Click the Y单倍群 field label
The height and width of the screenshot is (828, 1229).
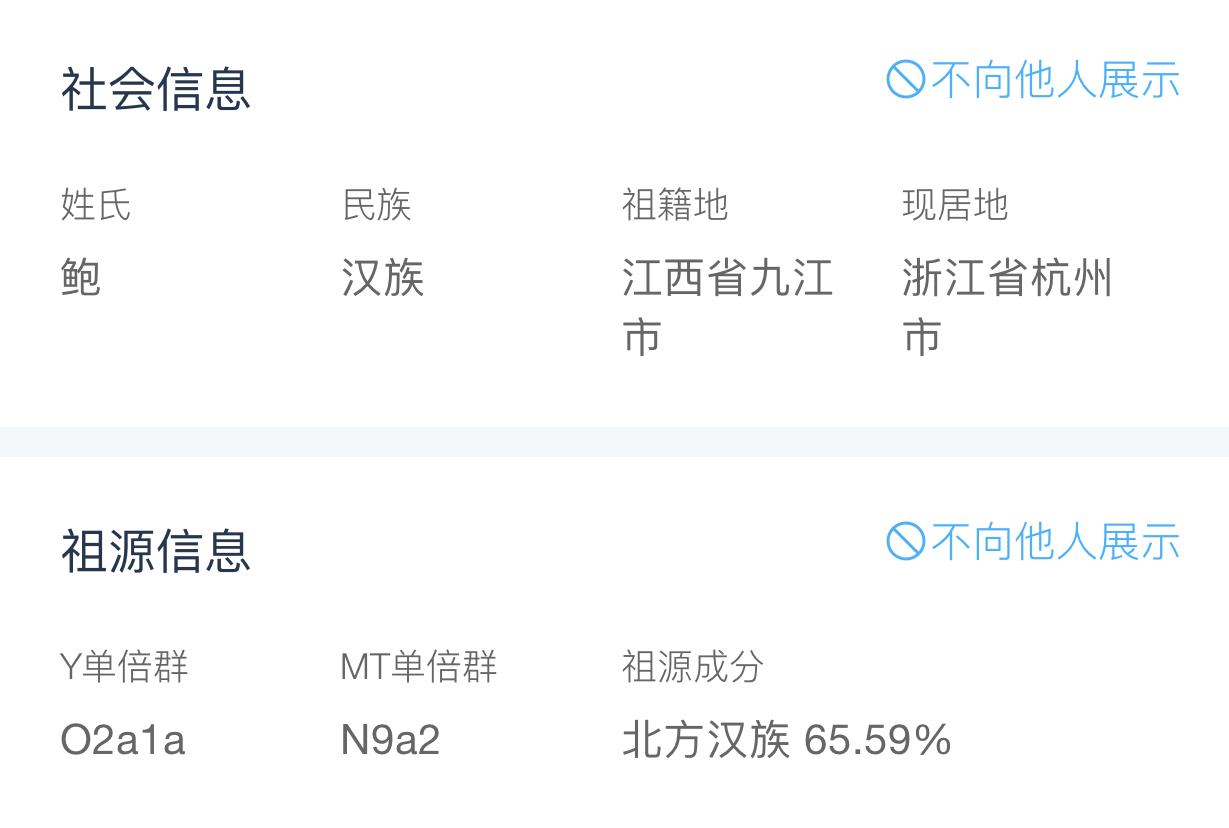(x=124, y=666)
